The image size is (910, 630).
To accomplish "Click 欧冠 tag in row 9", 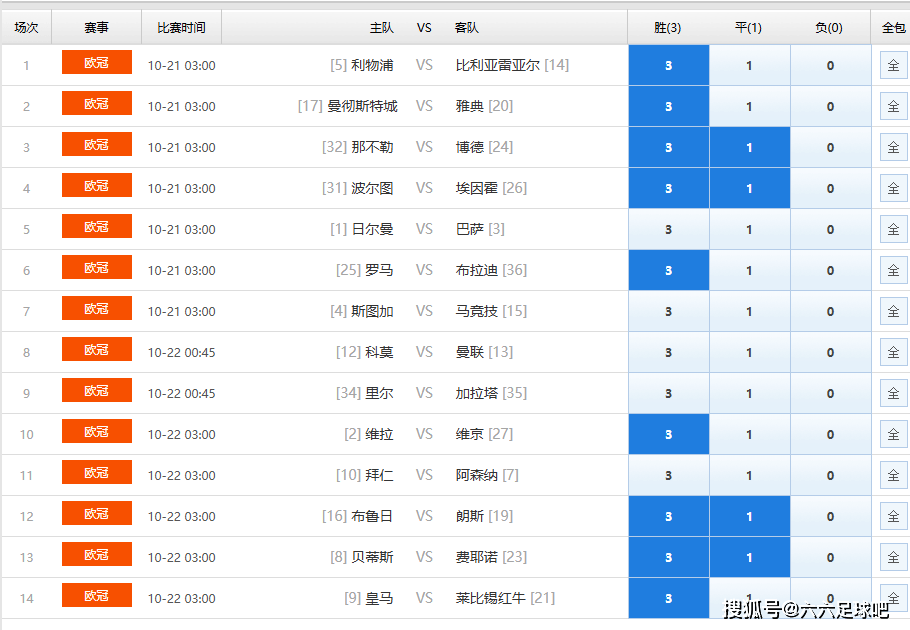I will [x=97, y=390].
